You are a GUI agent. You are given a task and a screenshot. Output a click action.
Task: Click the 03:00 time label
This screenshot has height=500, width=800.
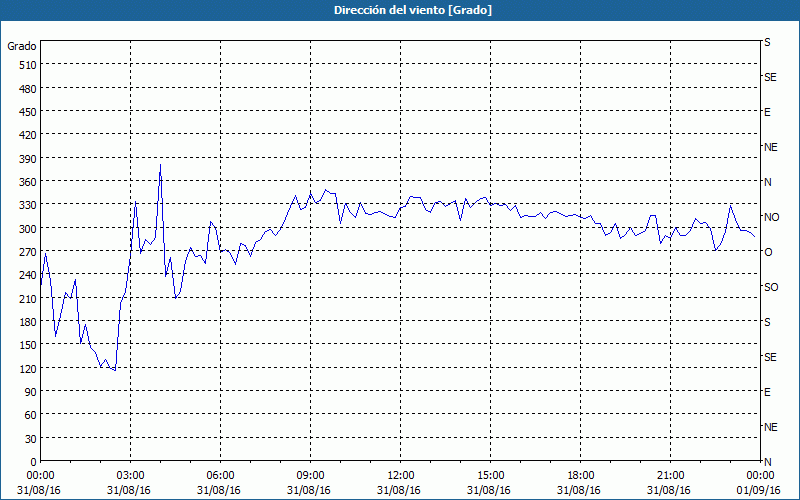pyautogui.click(x=131, y=476)
